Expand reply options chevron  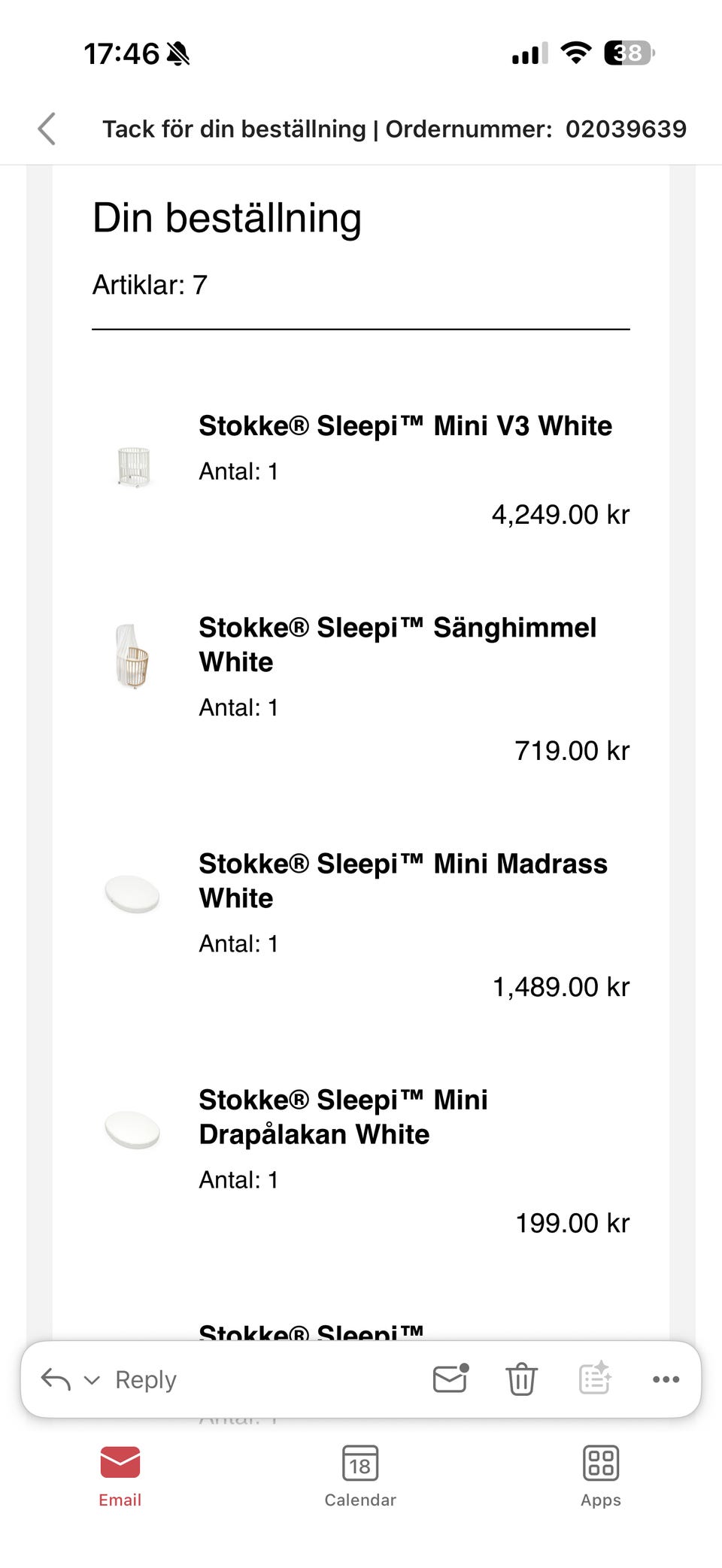[92, 1380]
